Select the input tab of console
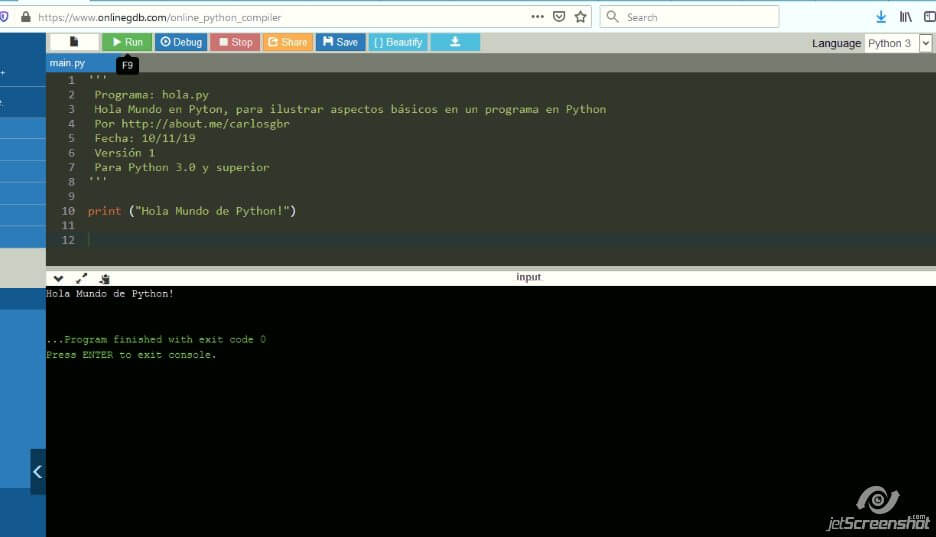This screenshot has width=936, height=537. click(x=528, y=277)
